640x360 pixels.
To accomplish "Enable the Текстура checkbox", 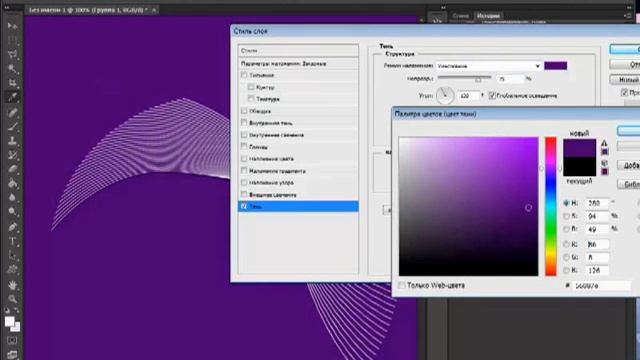I will coord(251,99).
